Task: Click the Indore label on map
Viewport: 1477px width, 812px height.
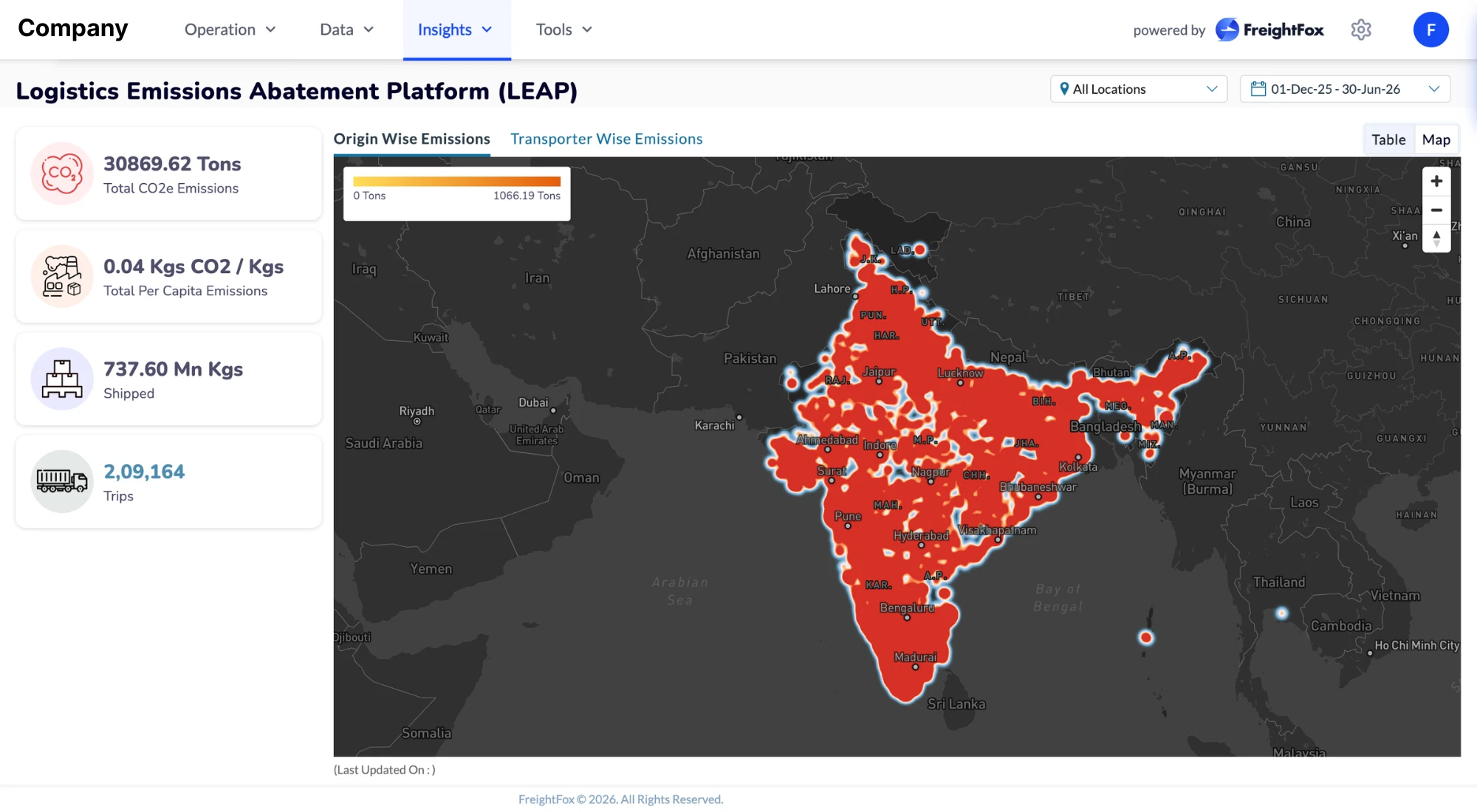Action: coord(880,445)
